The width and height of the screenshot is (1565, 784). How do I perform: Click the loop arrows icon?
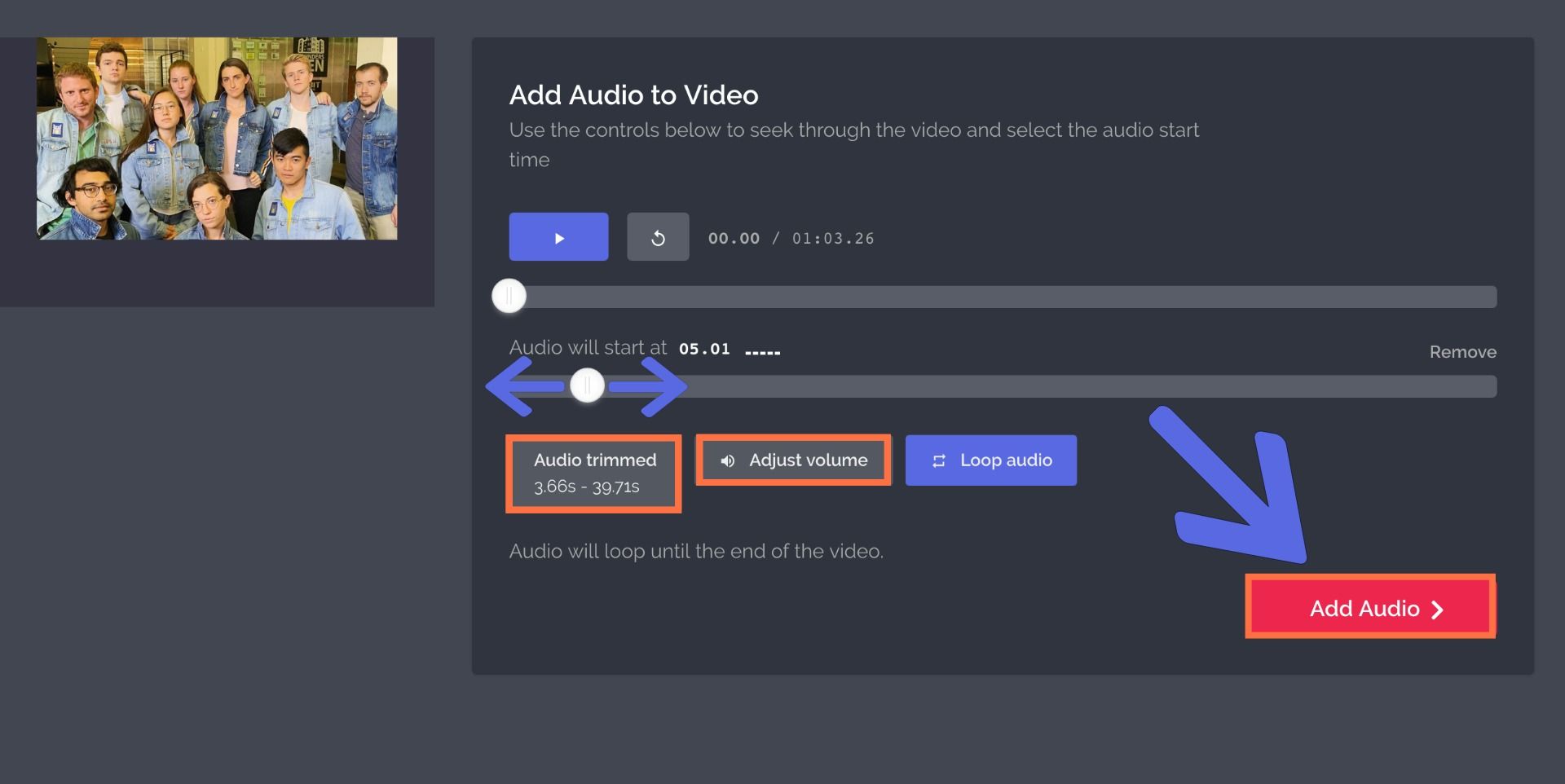[x=939, y=461]
